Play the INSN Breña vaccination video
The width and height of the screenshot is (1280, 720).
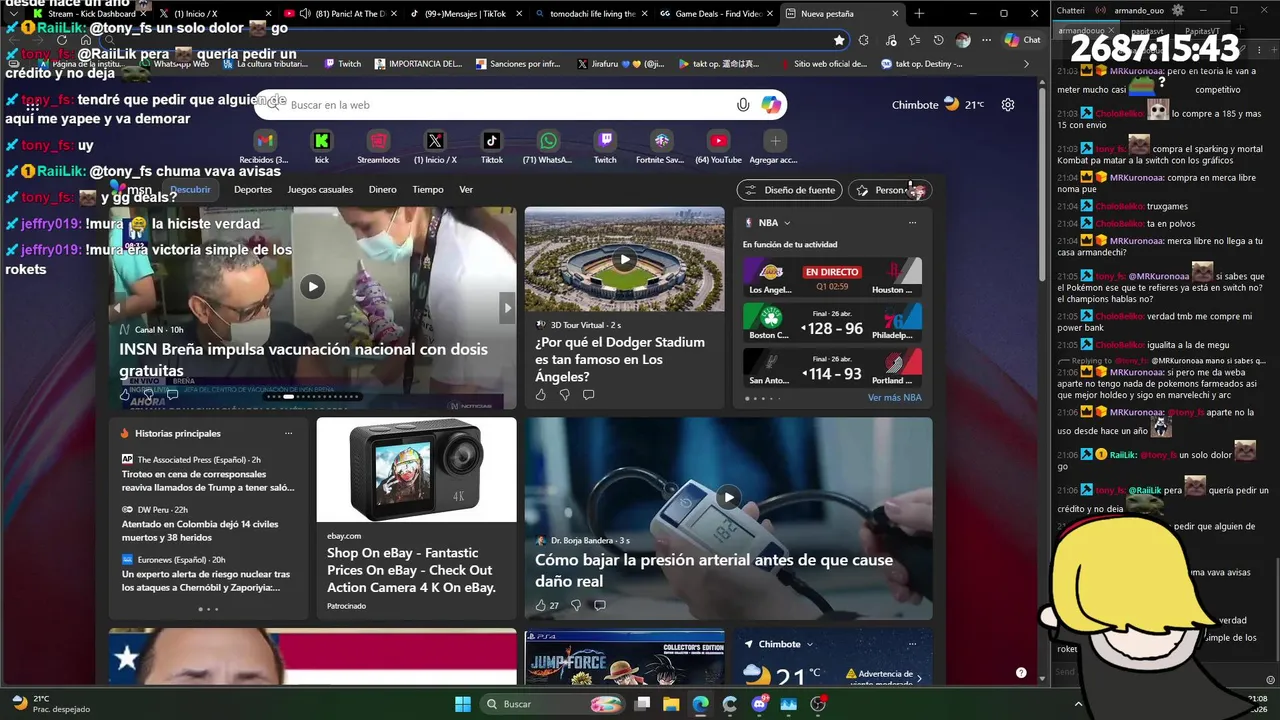tap(313, 286)
